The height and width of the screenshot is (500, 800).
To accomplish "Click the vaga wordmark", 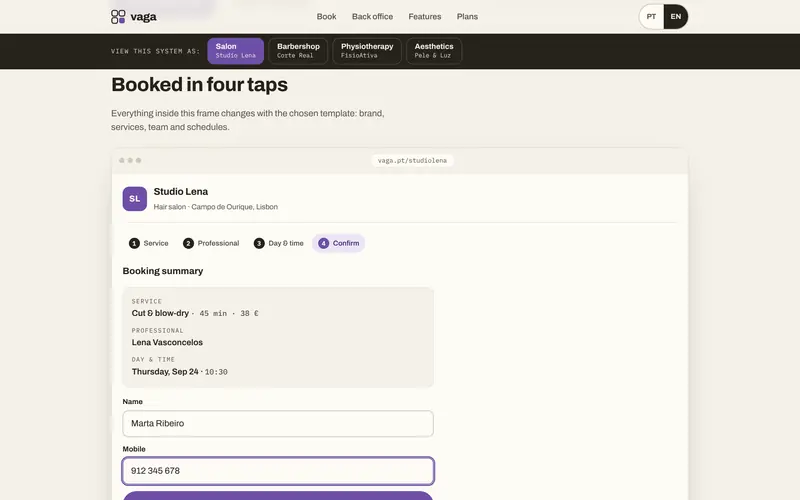I will 143,17.
